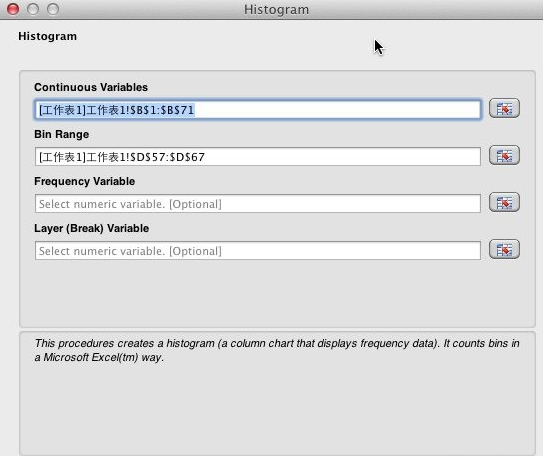The width and height of the screenshot is (543, 456).
Task: Select the Frequency Variable optional input field
Action: [x=258, y=204]
